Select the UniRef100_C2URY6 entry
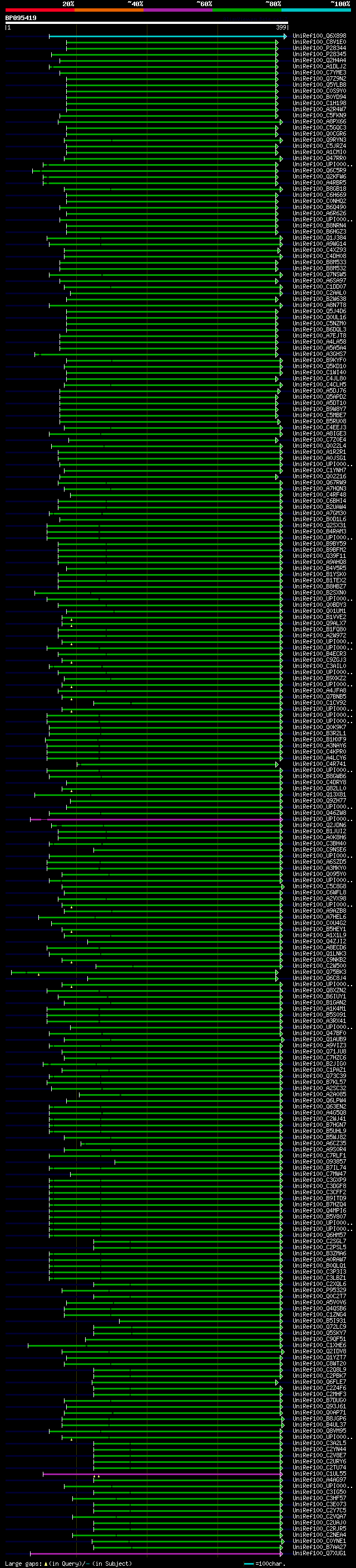 point(319,1461)
